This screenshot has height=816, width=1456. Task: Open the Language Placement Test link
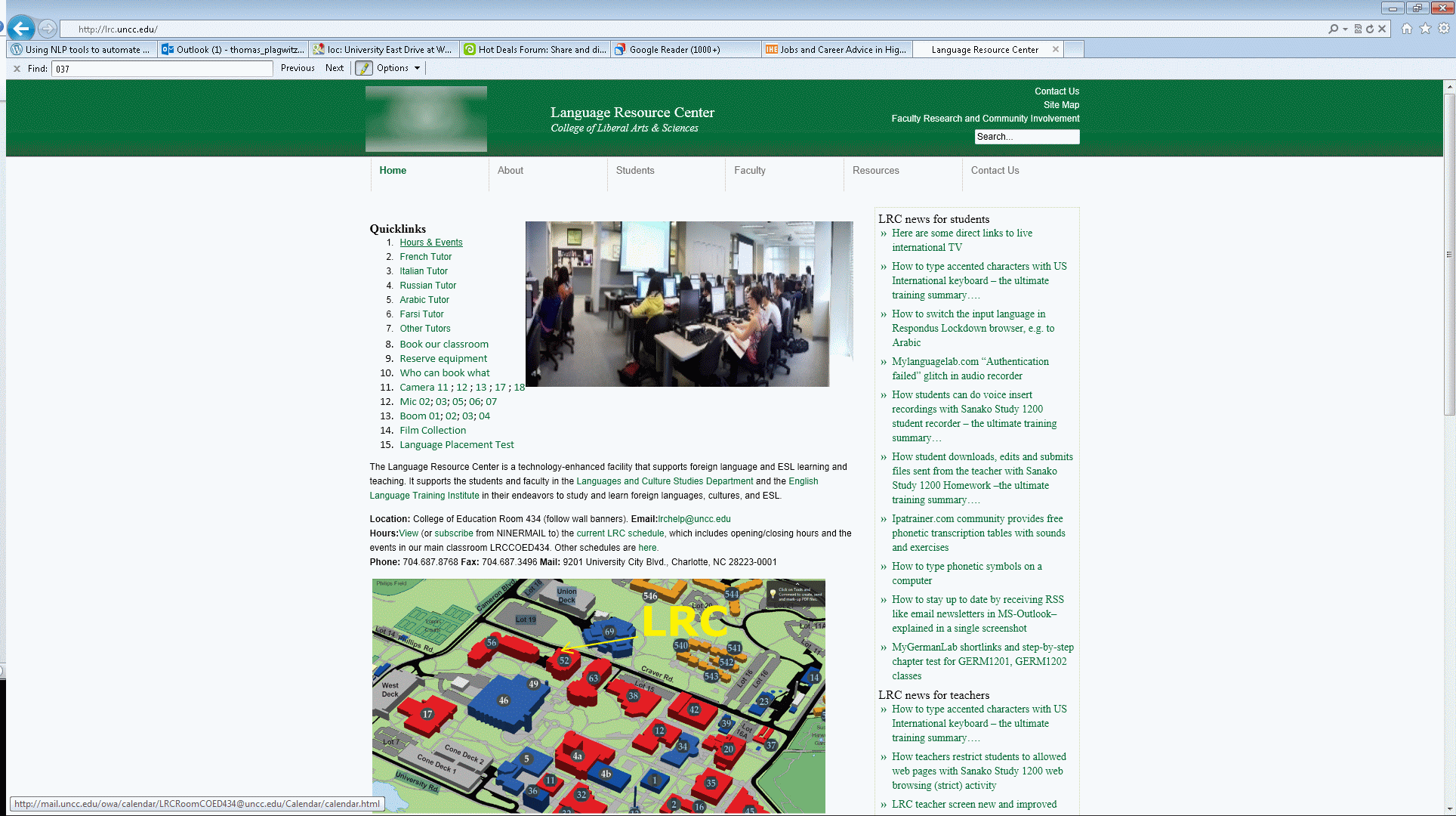[456, 445]
